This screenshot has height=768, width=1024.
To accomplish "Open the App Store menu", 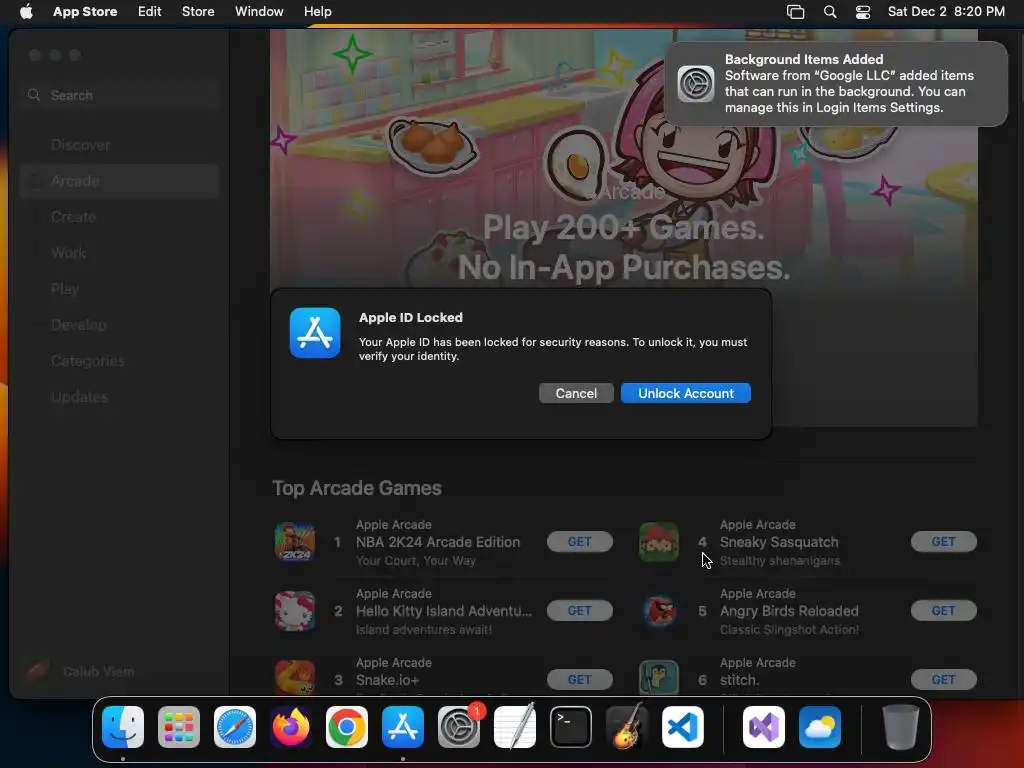I will (85, 11).
